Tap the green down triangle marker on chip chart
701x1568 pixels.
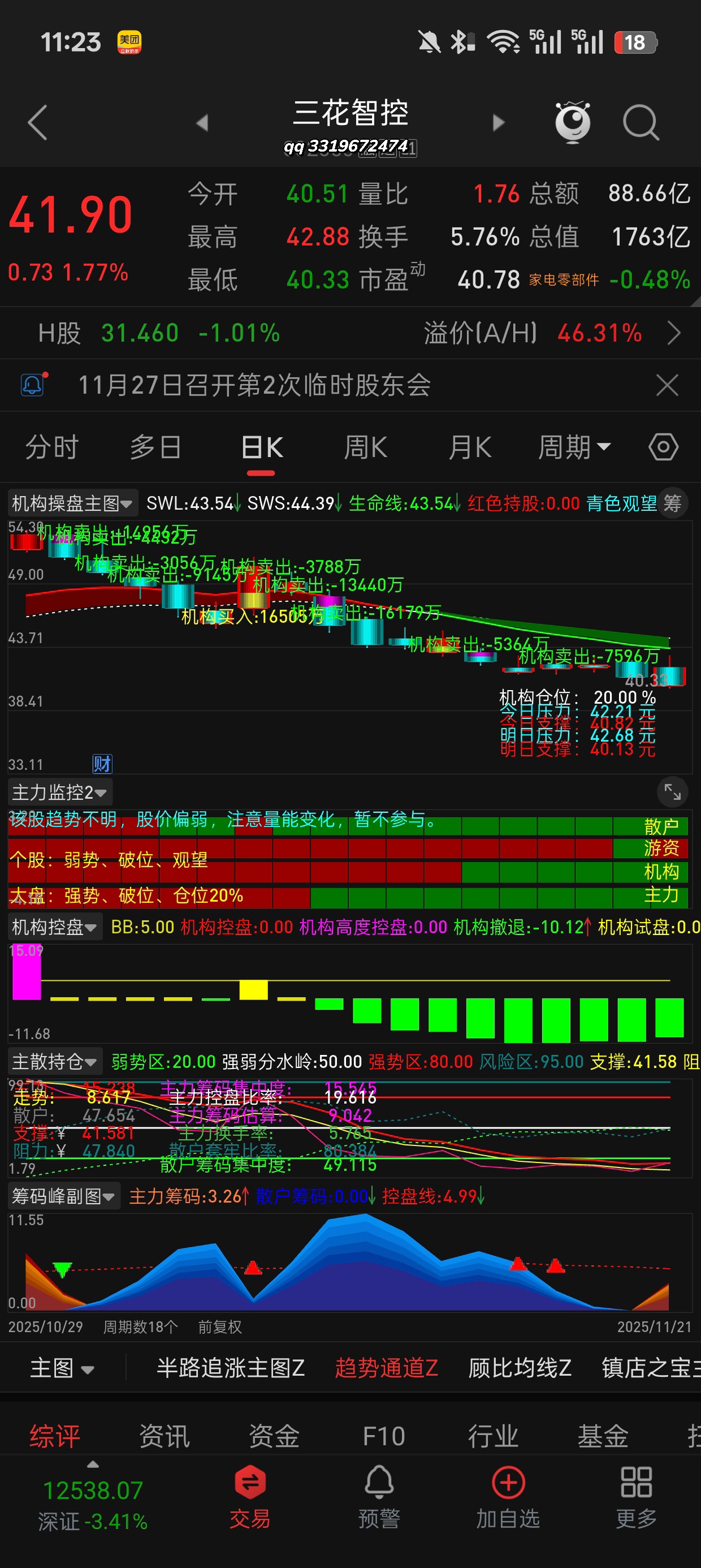coord(62,1269)
